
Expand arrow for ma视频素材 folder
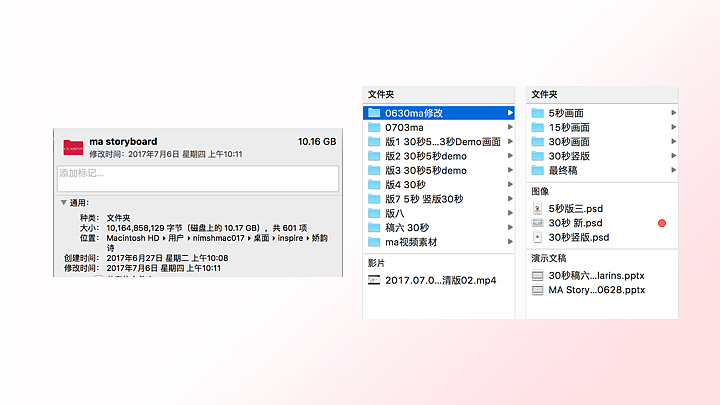(x=510, y=242)
